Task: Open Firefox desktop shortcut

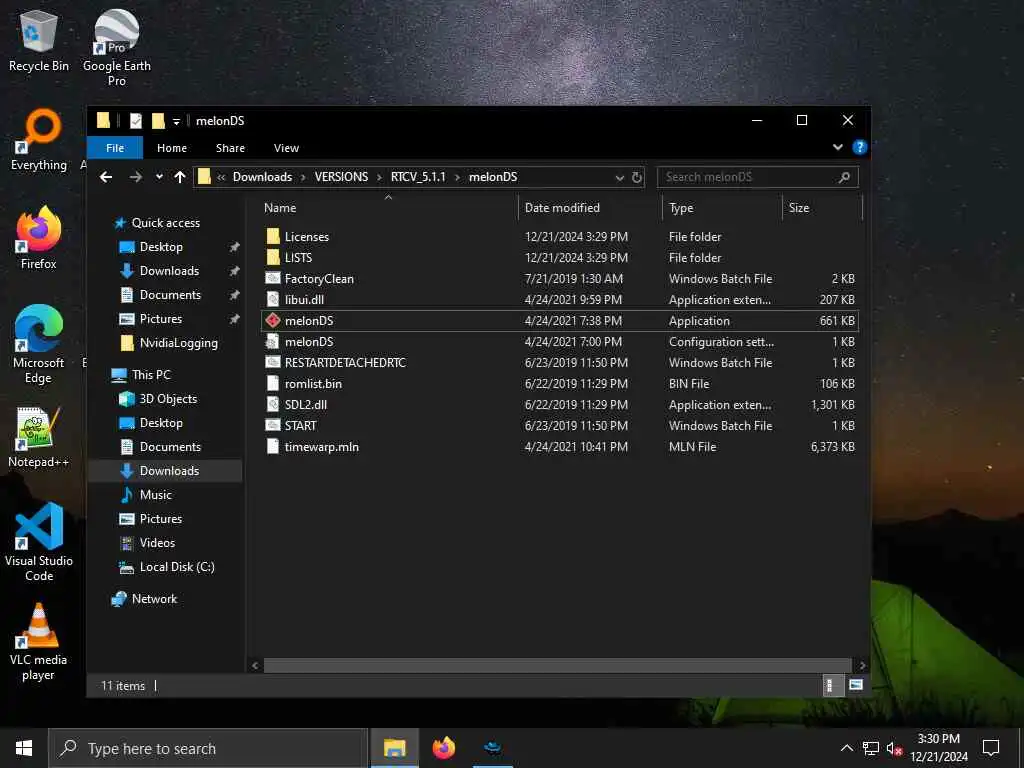Action: (x=39, y=238)
